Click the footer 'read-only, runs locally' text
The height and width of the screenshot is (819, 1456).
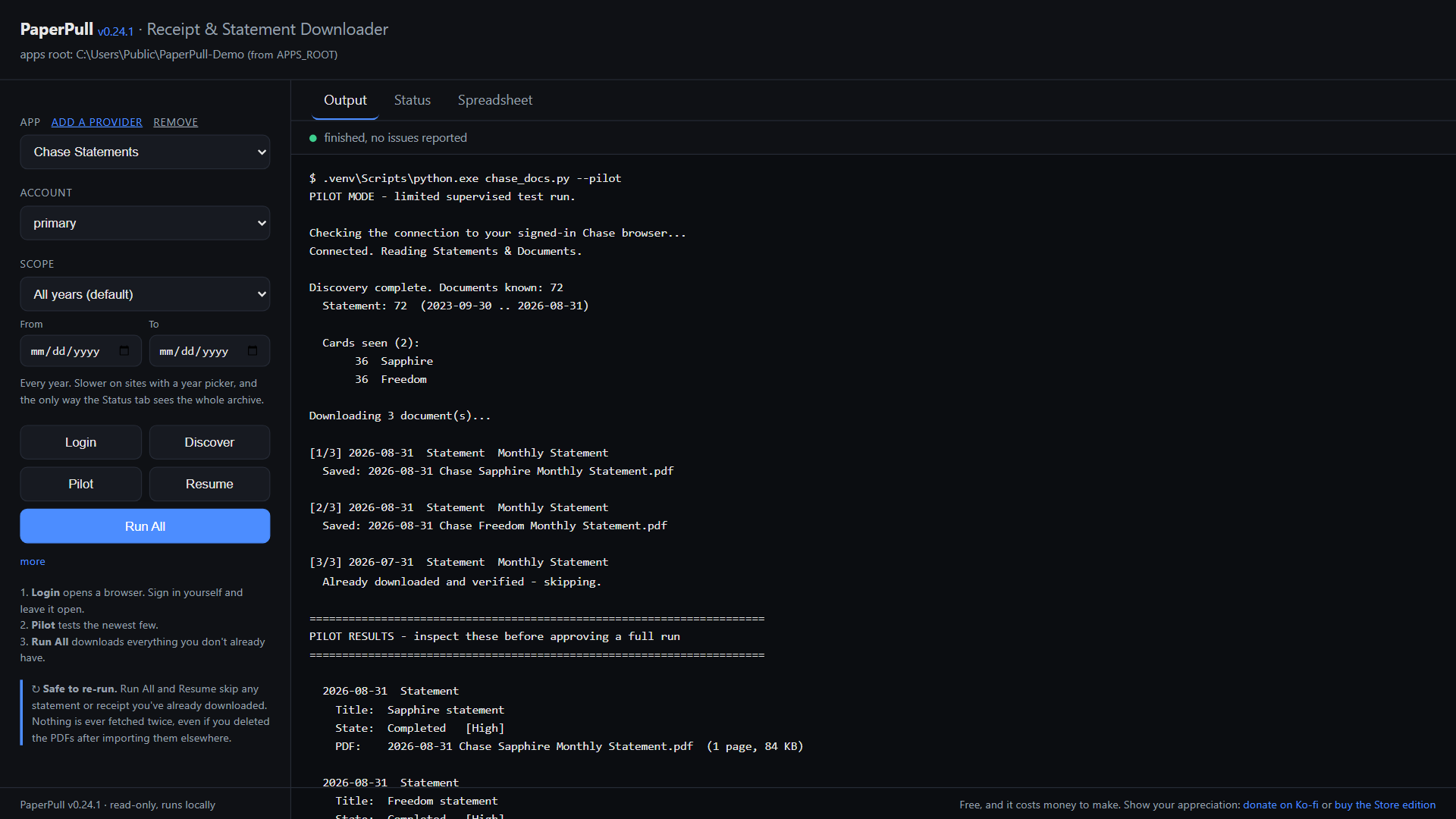(162, 805)
